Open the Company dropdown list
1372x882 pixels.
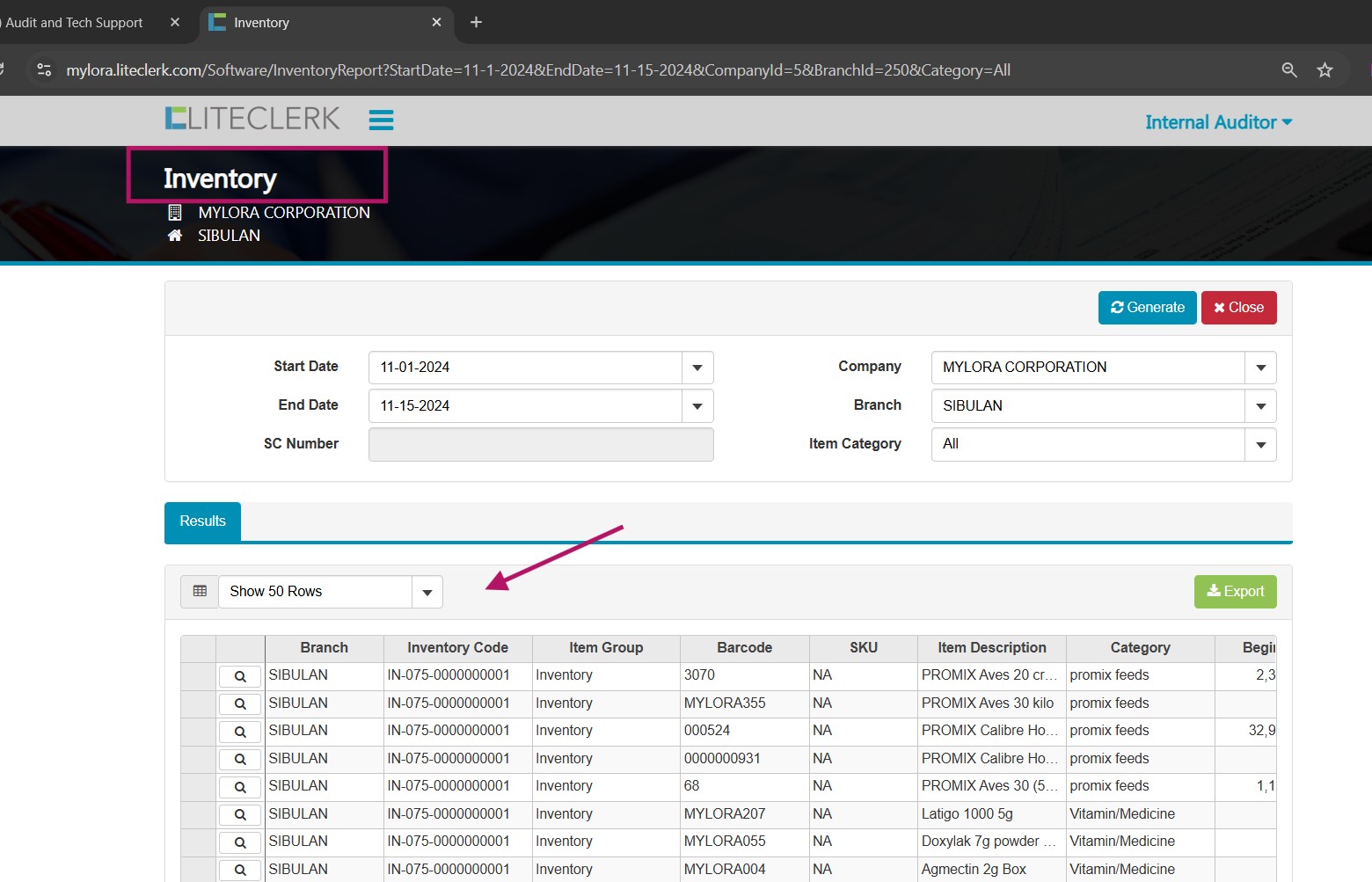point(1260,368)
